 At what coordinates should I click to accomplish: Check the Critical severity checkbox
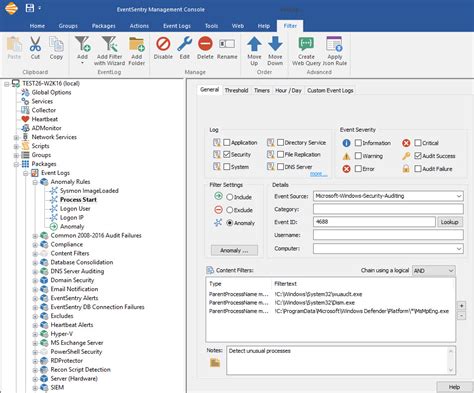[x=418, y=143]
